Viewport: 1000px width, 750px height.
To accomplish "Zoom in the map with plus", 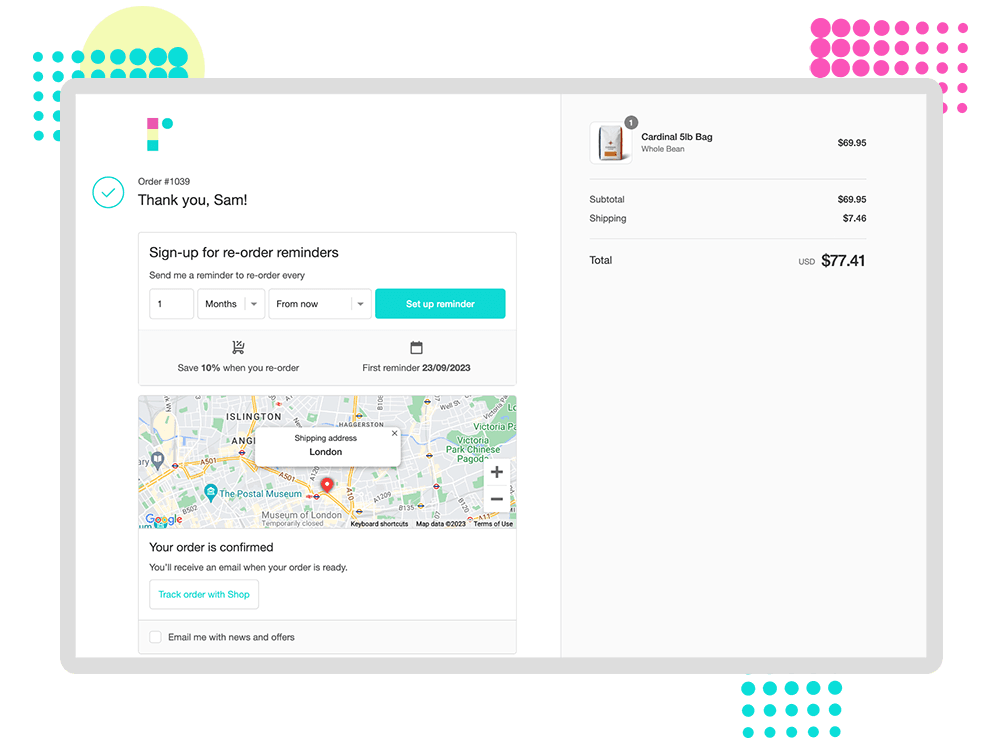I will click(497, 472).
